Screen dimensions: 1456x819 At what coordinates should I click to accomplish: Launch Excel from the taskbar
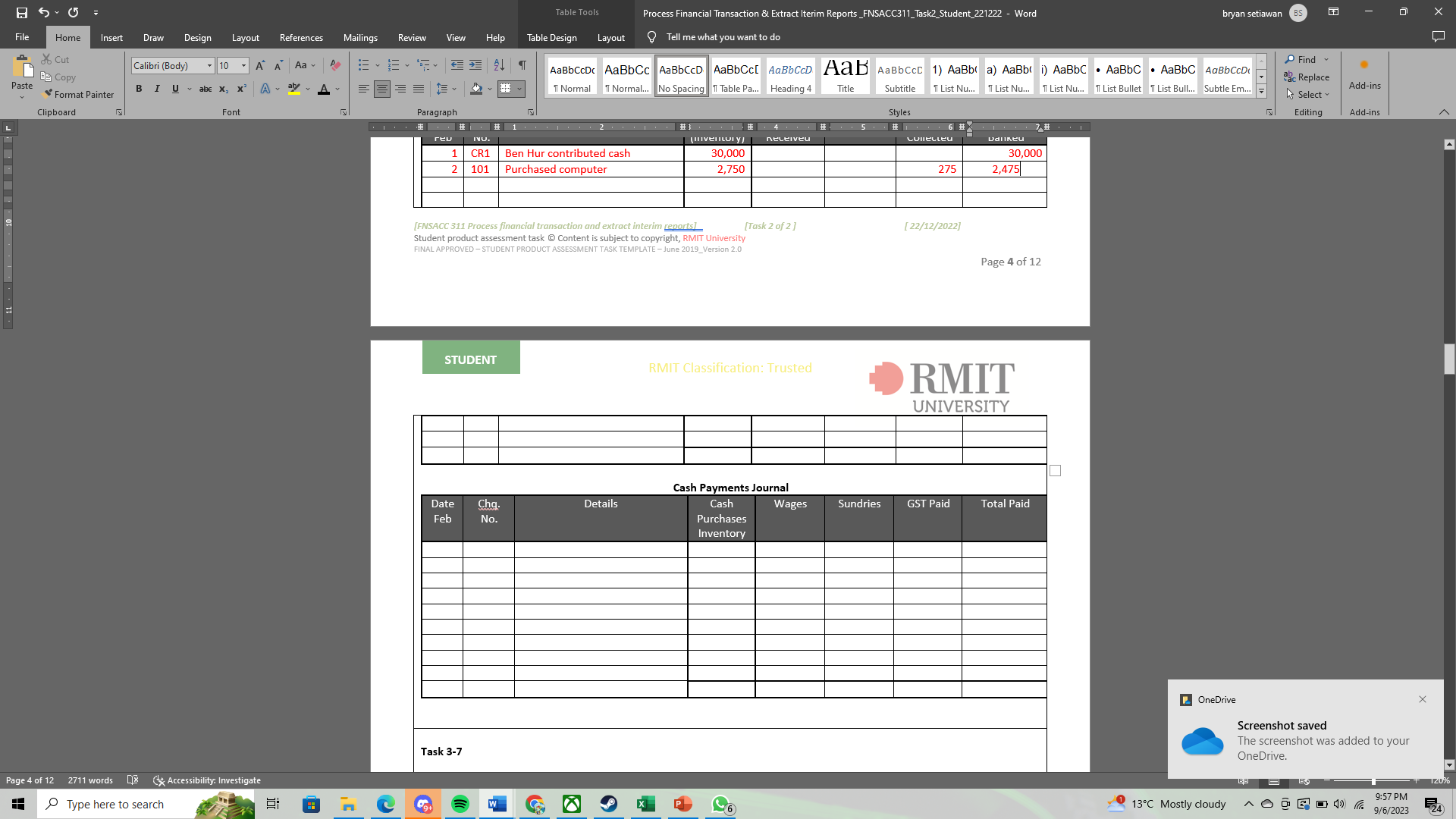[645, 804]
